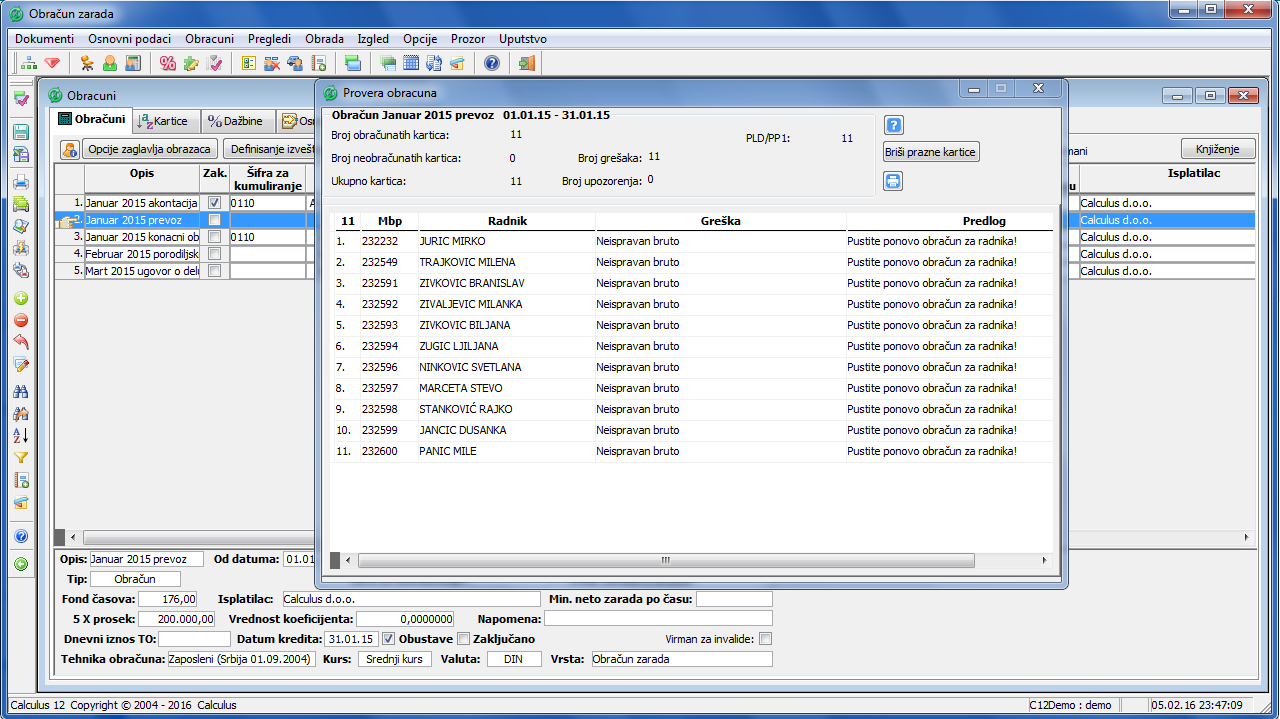Open the organization chart icon in the main toolbar
This screenshot has height=719, width=1280.
[x=30, y=63]
